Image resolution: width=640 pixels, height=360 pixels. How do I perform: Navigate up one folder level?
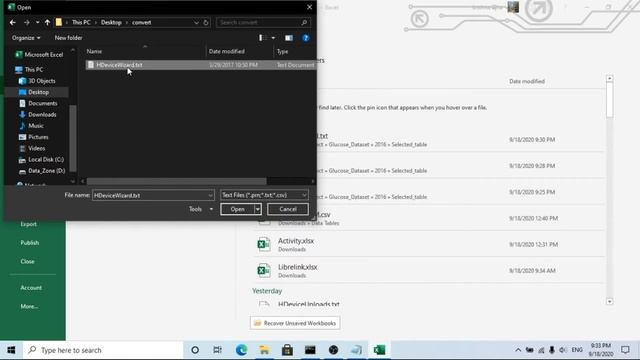coord(47,22)
